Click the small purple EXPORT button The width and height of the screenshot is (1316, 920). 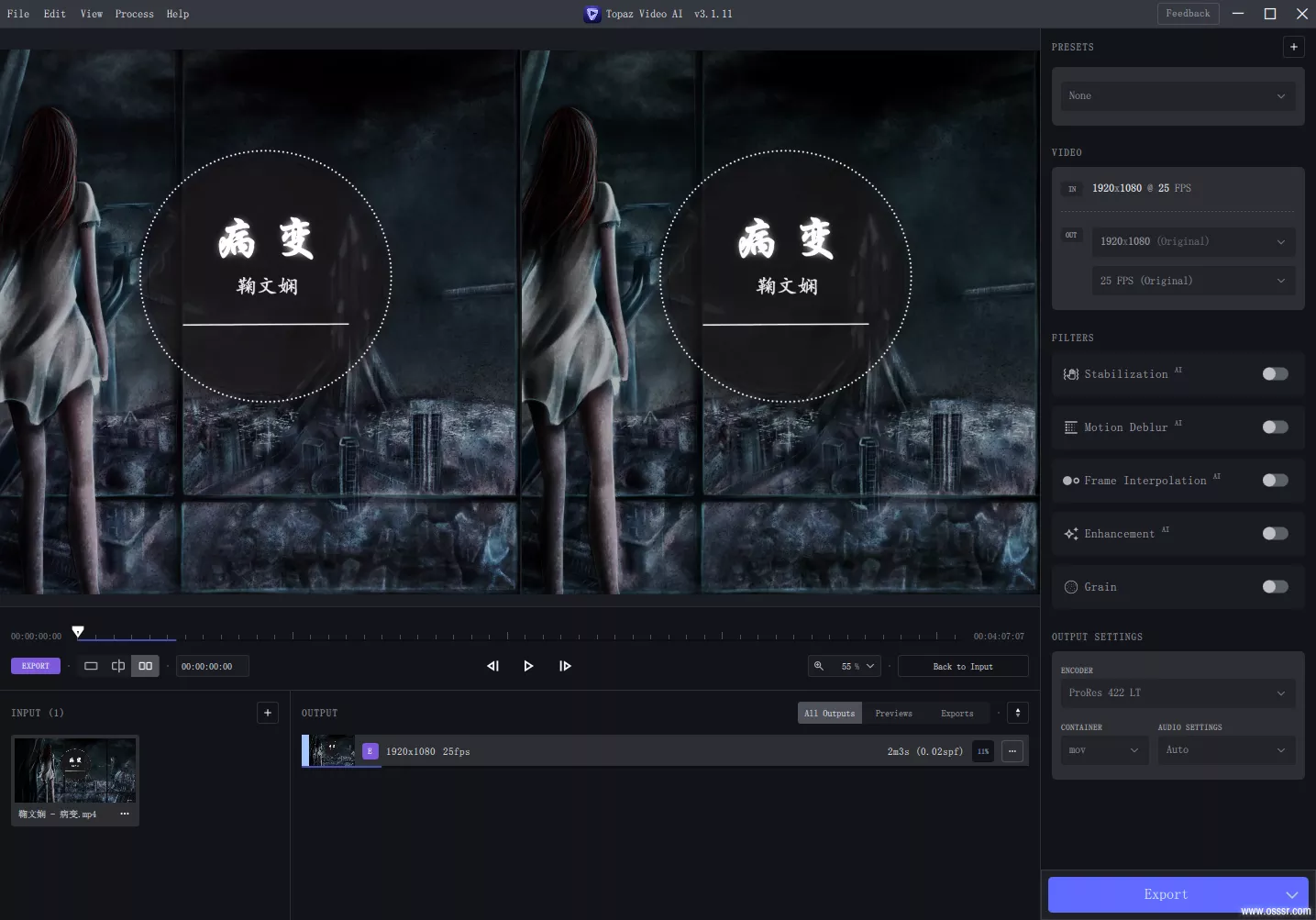coord(36,666)
